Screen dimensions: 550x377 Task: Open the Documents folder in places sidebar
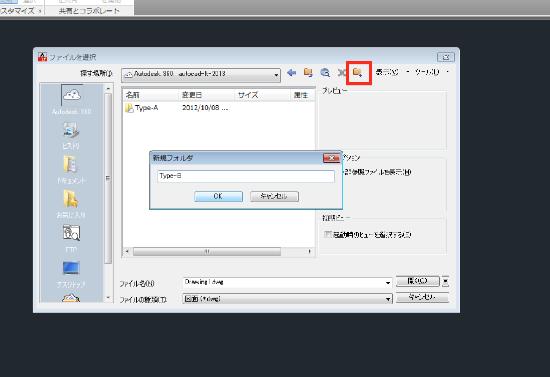pyautogui.click(x=71, y=164)
